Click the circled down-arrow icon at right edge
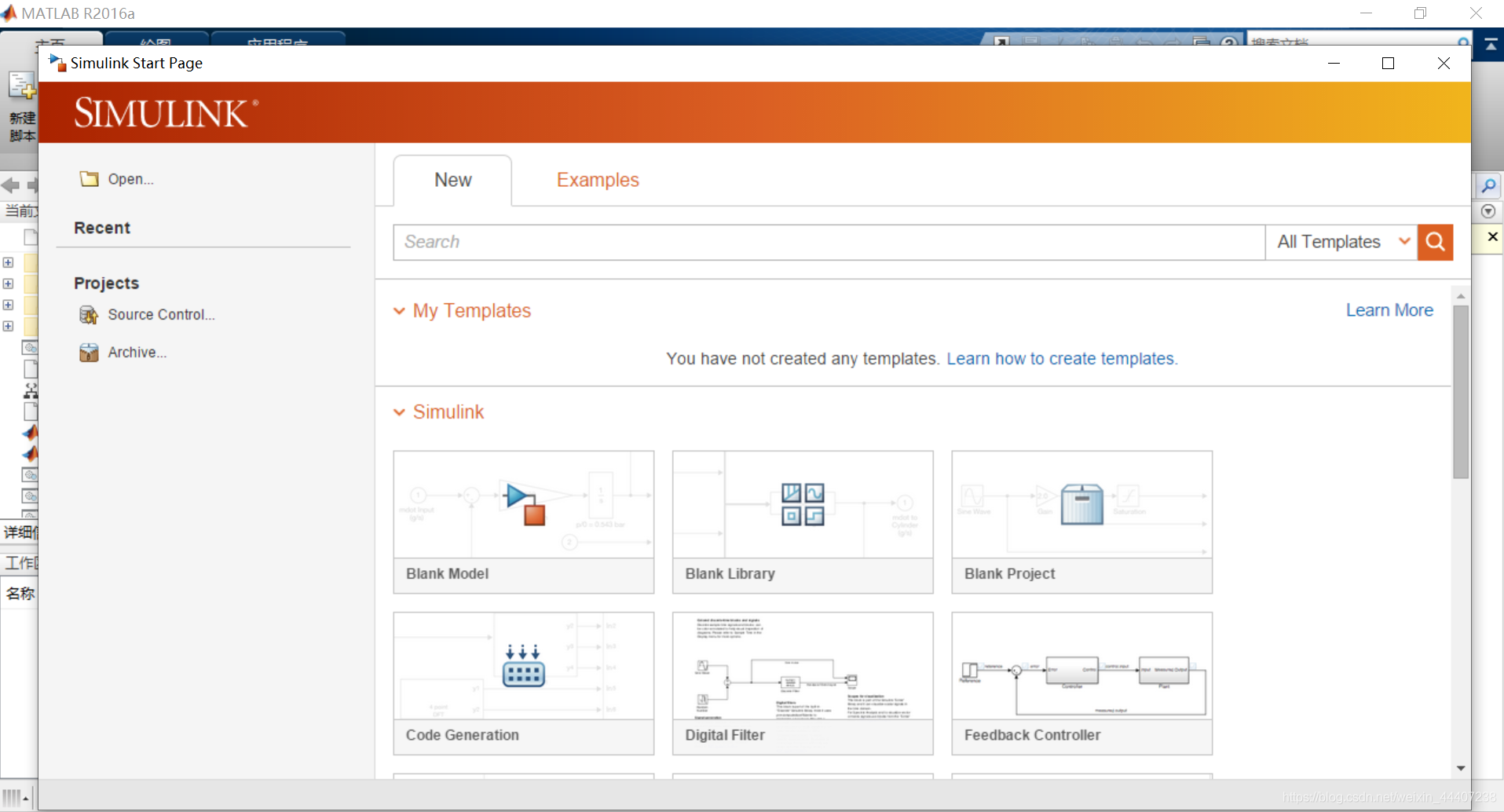 coord(1488,211)
